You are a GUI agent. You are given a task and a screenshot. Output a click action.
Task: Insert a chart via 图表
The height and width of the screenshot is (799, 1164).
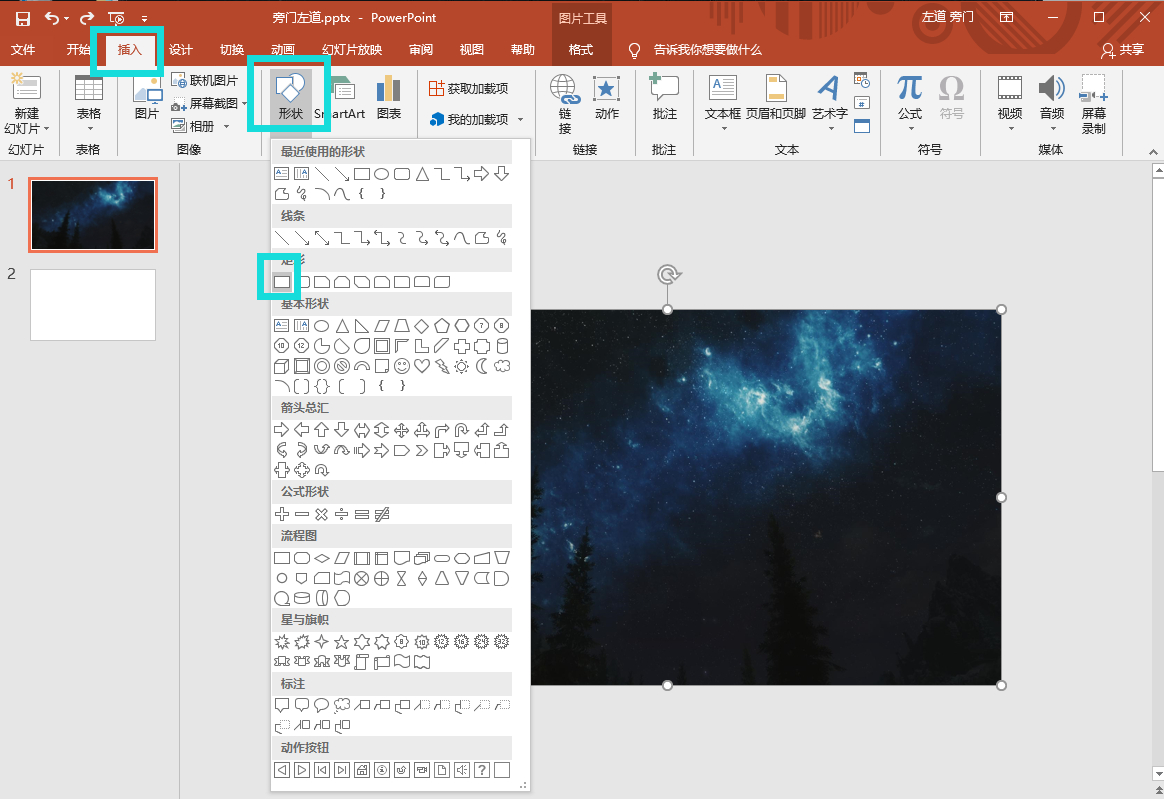tap(388, 97)
